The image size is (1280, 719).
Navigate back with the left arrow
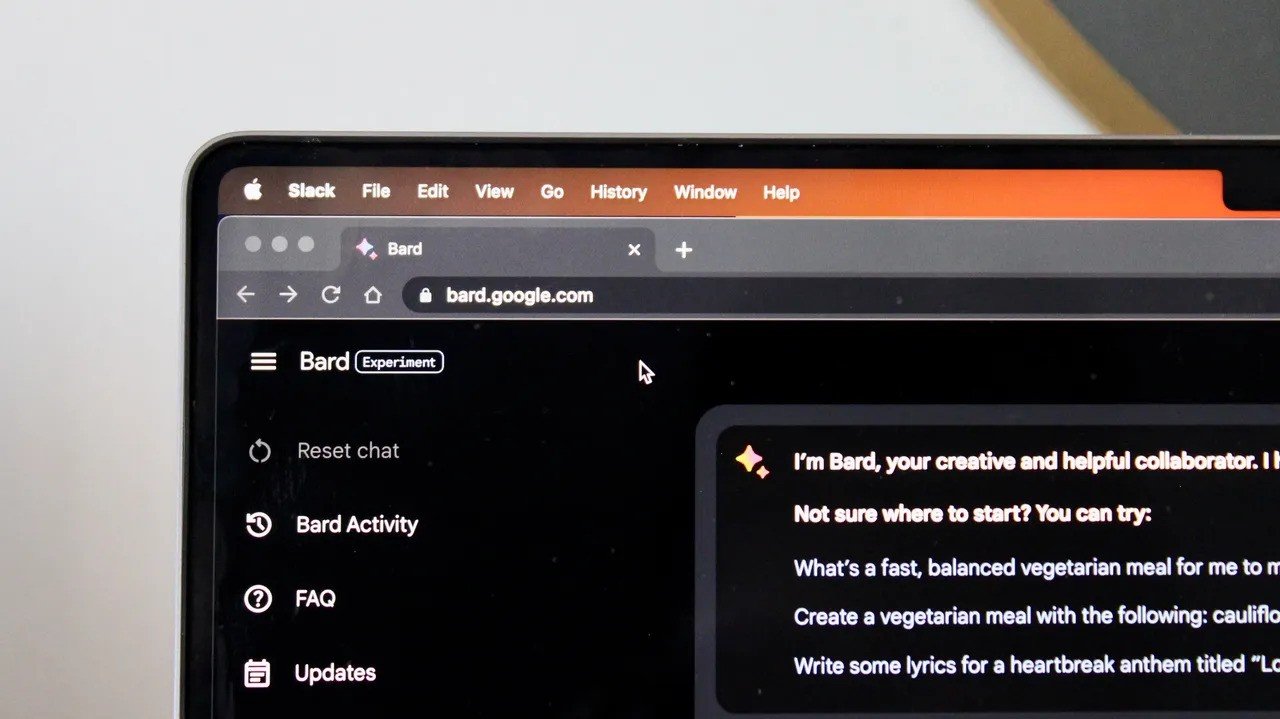245,294
